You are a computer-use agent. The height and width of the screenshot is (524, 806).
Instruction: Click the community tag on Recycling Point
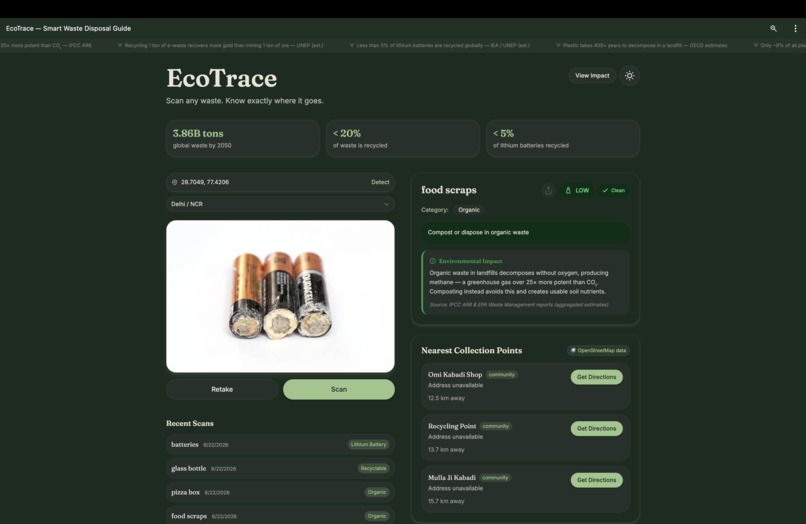tap(496, 426)
